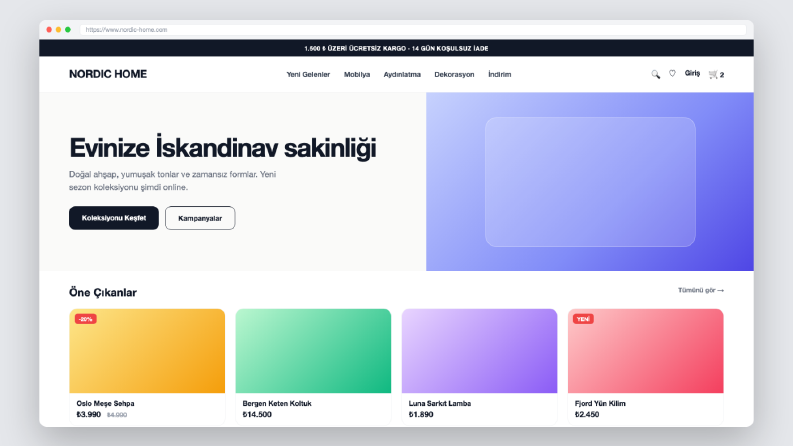The image size is (793, 446).
Task: Click the Oslo Meşe Sehpa title
Action: click(105, 404)
